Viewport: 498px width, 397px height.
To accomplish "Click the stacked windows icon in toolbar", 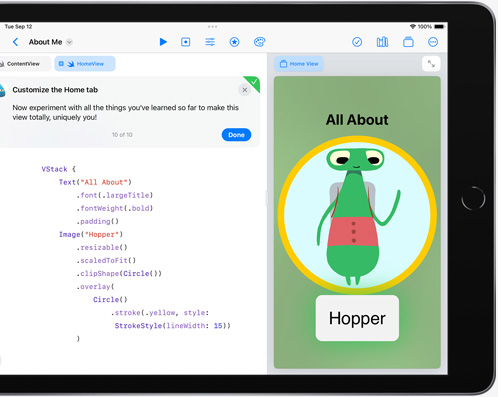I will point(408,42).
